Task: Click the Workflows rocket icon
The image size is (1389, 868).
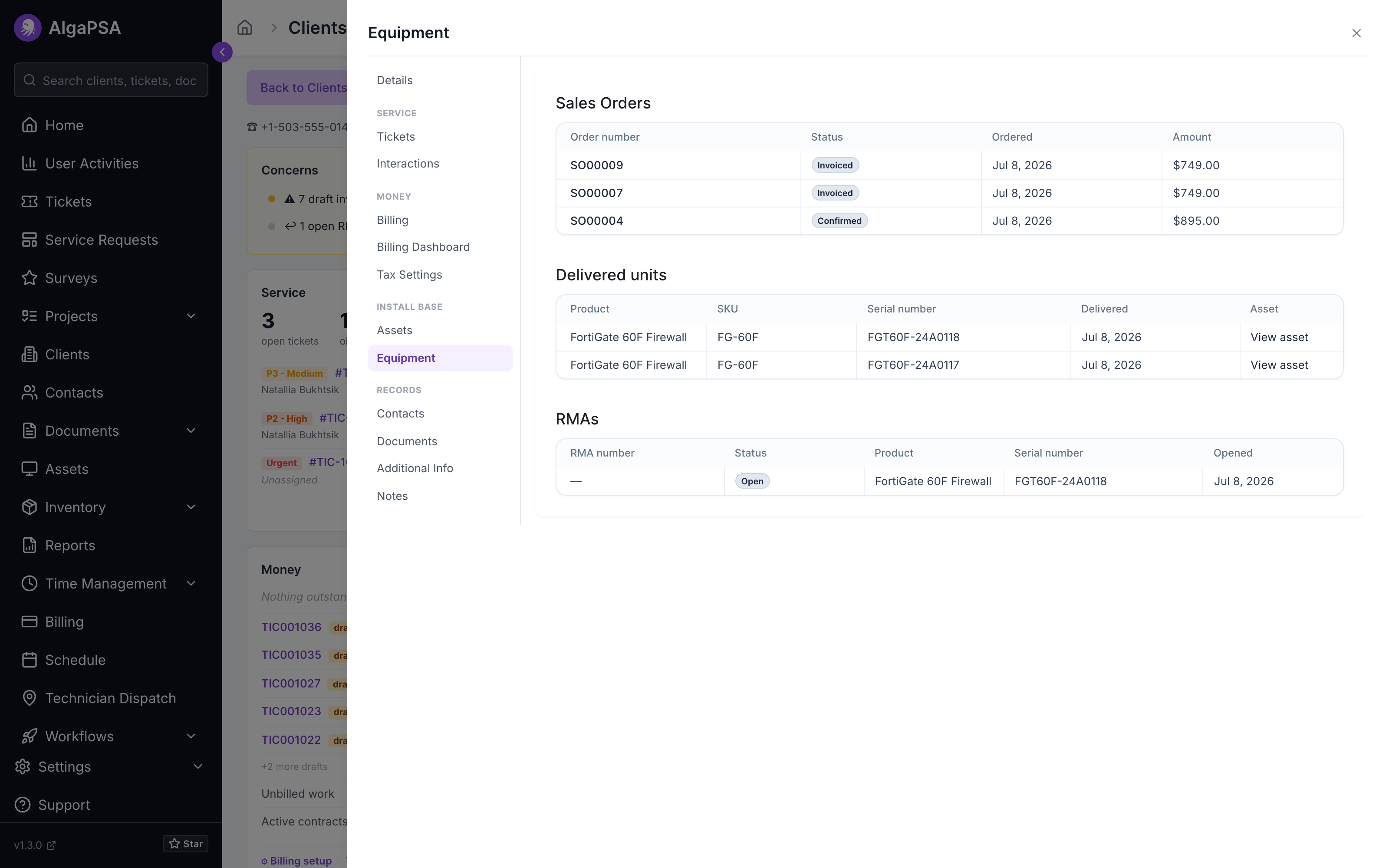Action: coord(29,736)
